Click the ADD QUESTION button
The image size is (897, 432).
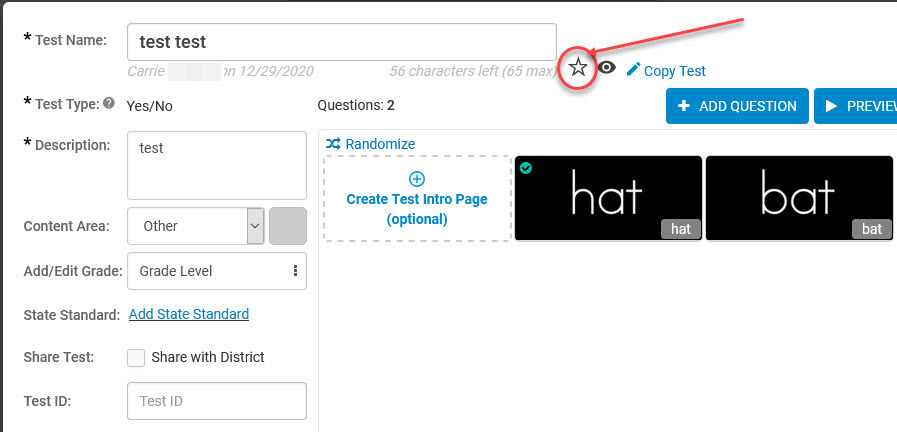click(737, 106)
